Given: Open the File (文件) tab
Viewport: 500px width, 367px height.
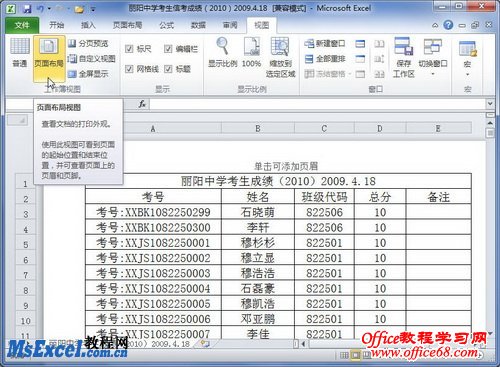Looking at the screenshot, I should pyautogui.click(x=22, y=25).
